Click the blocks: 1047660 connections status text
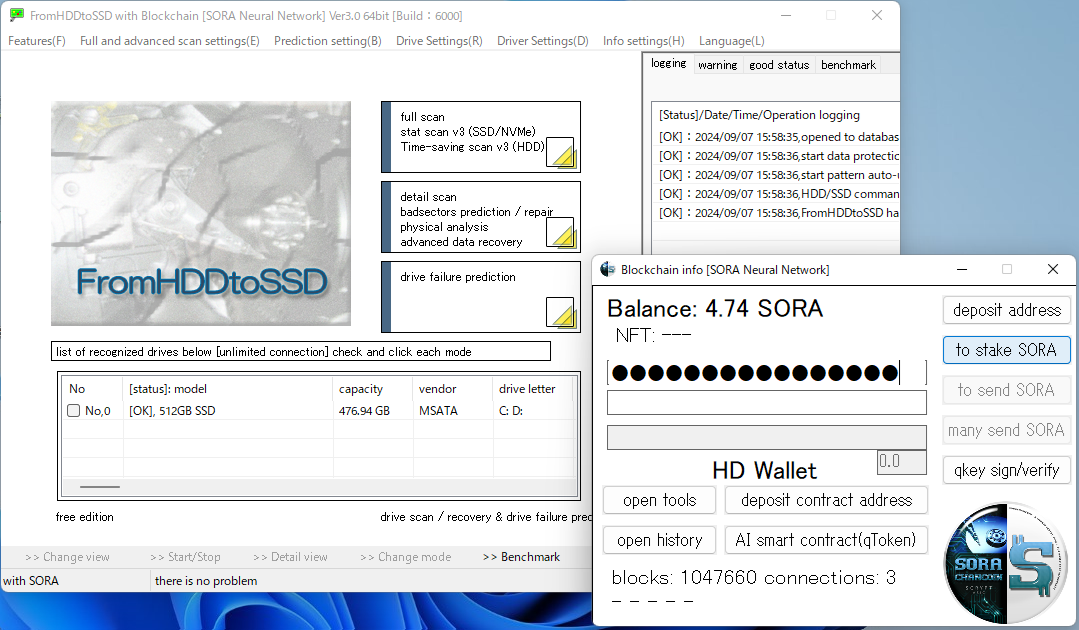The height and width of the screenshot is (630, 1079). pos(754,577)
